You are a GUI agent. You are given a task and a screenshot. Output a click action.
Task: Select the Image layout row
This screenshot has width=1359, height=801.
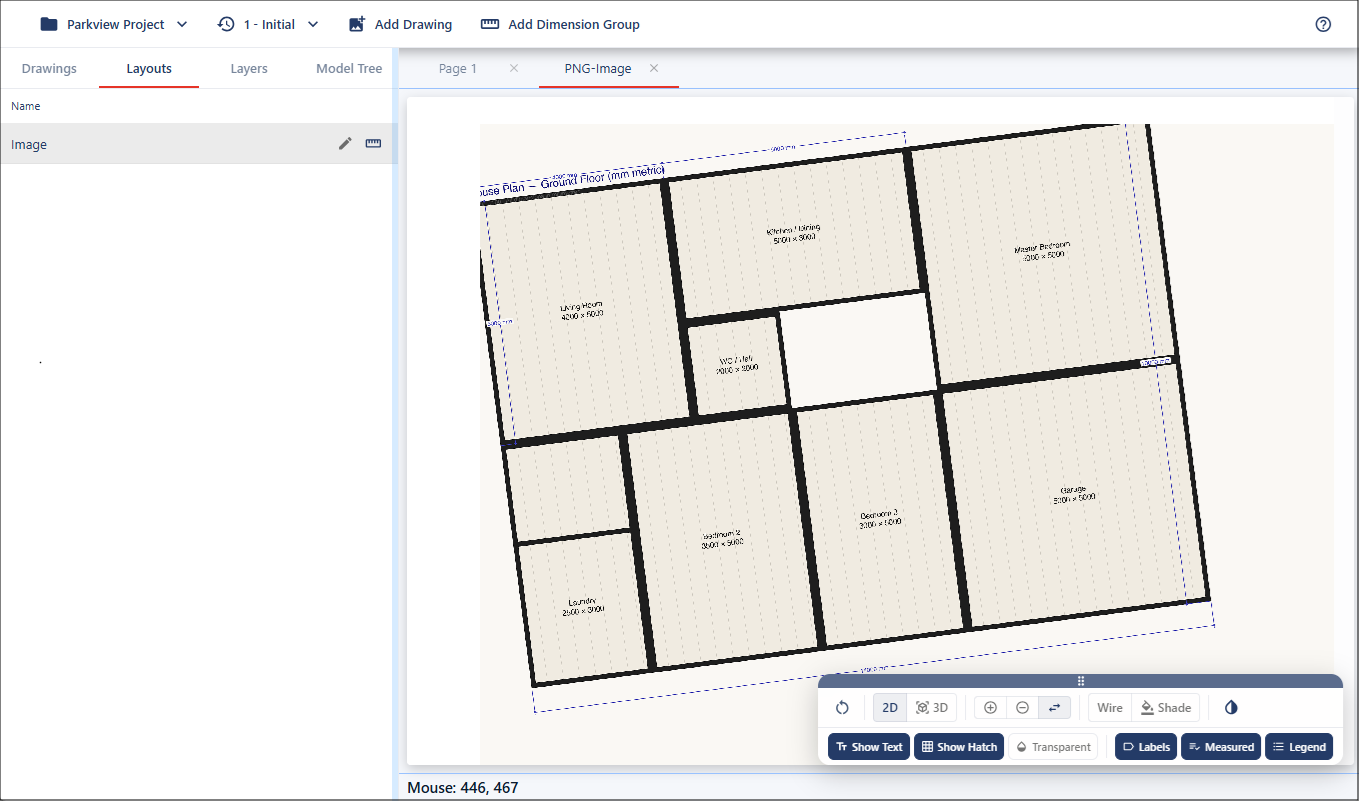pos(197,144)
